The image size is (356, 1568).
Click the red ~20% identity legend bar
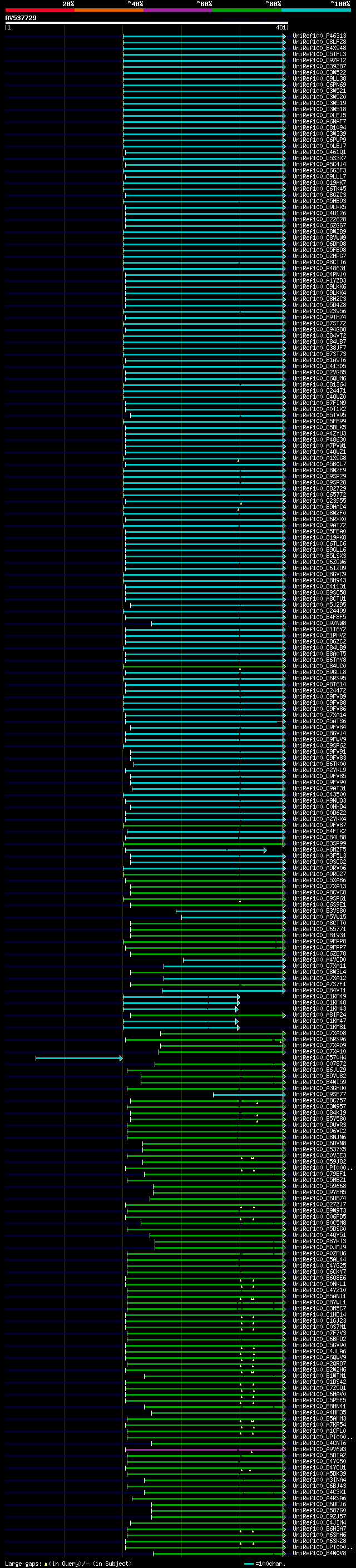click(x=39, y=10)
